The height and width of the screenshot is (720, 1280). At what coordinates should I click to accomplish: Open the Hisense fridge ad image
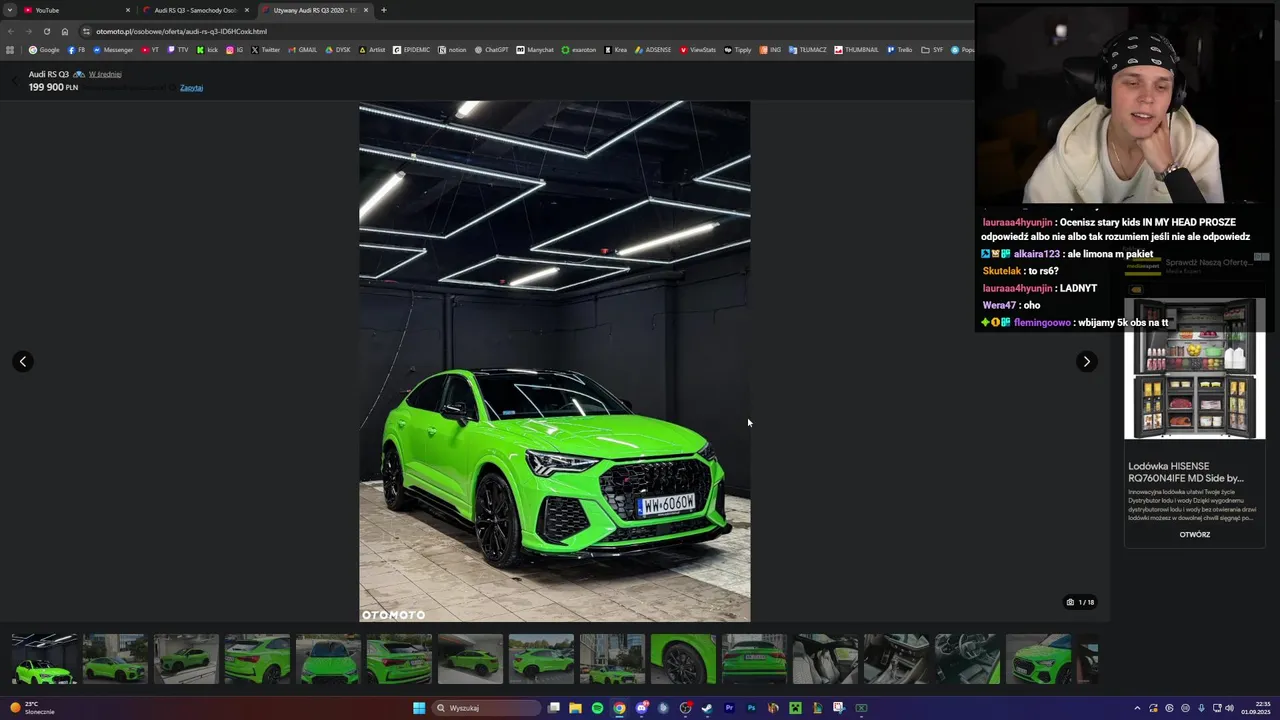1194,368
